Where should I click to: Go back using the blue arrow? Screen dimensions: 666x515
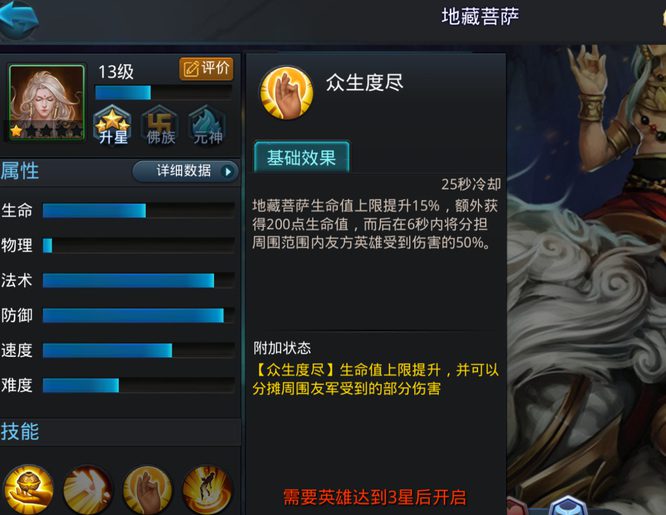pos(19,19)
